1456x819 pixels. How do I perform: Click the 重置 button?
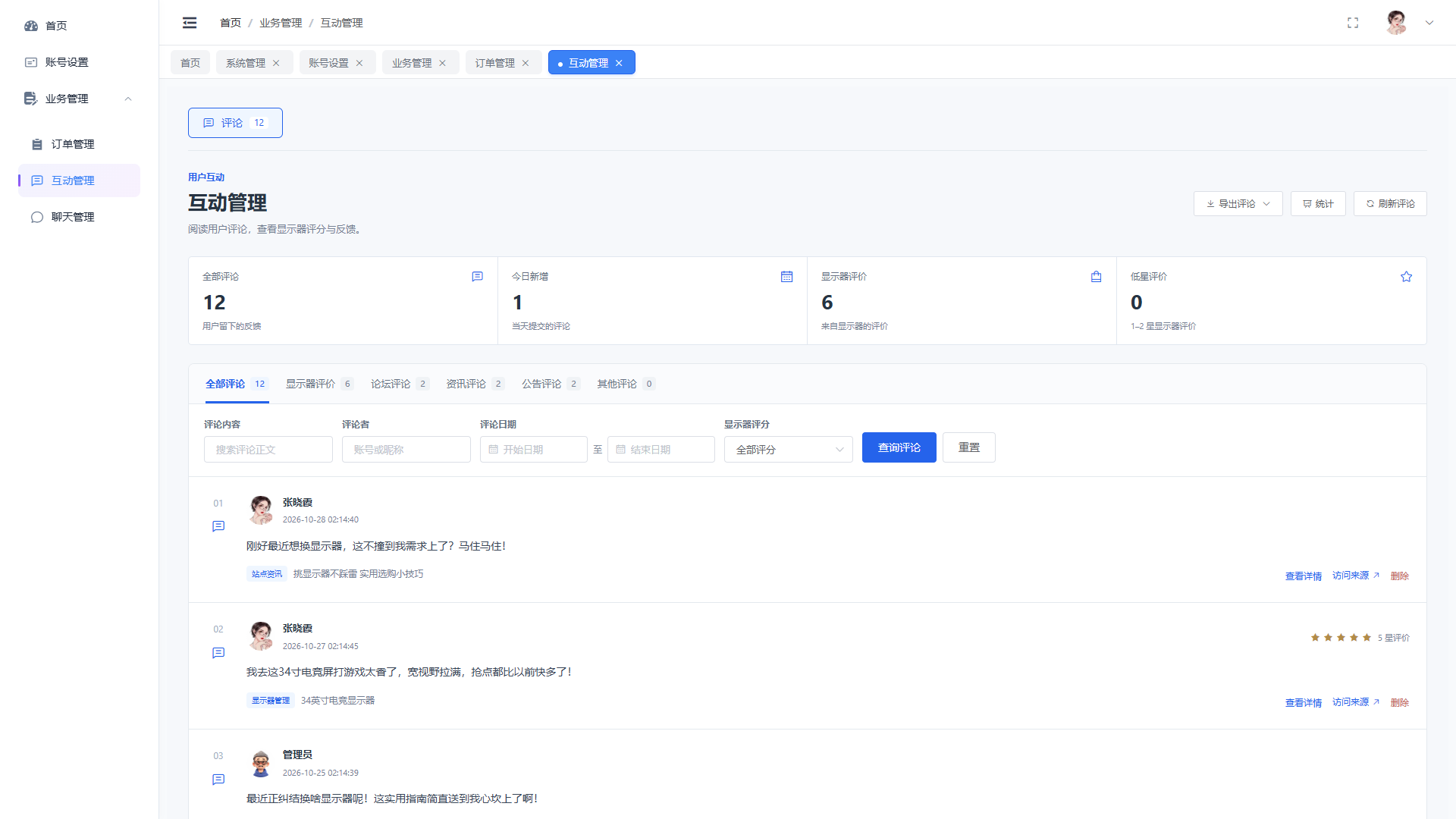point(969,447)
